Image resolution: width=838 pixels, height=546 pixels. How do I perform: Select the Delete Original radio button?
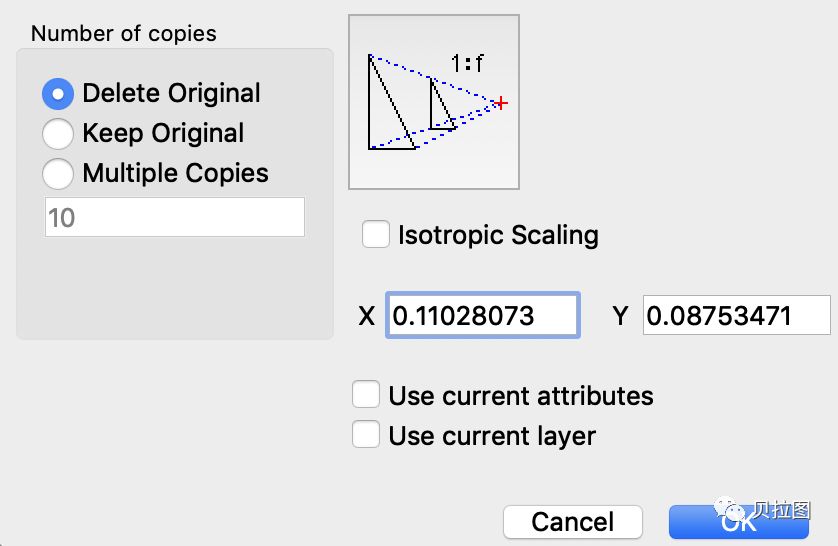click(x=58, y=94)
